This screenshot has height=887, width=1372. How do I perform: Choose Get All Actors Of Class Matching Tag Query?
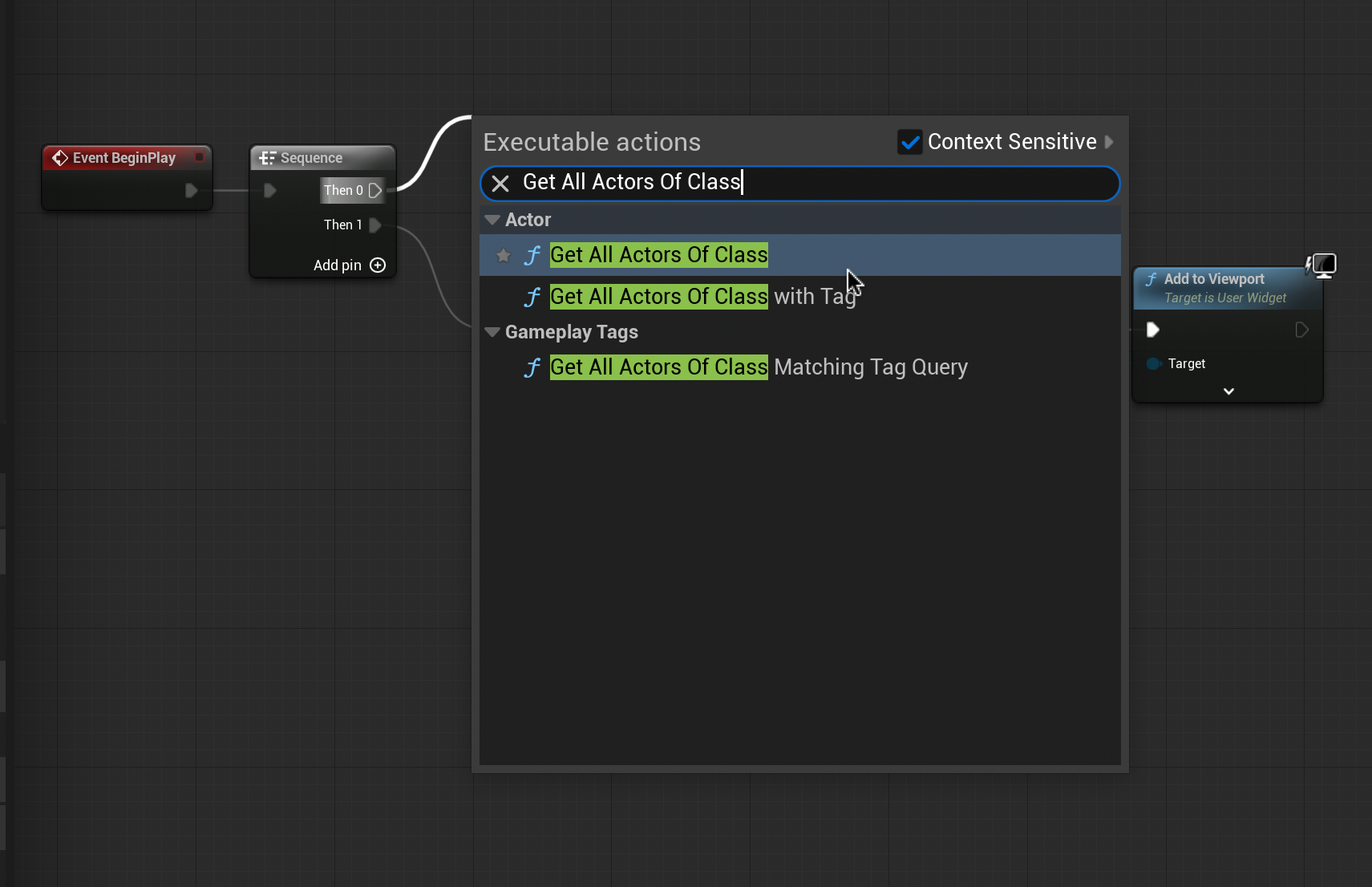pyautogui.click(x=758, y=367)
